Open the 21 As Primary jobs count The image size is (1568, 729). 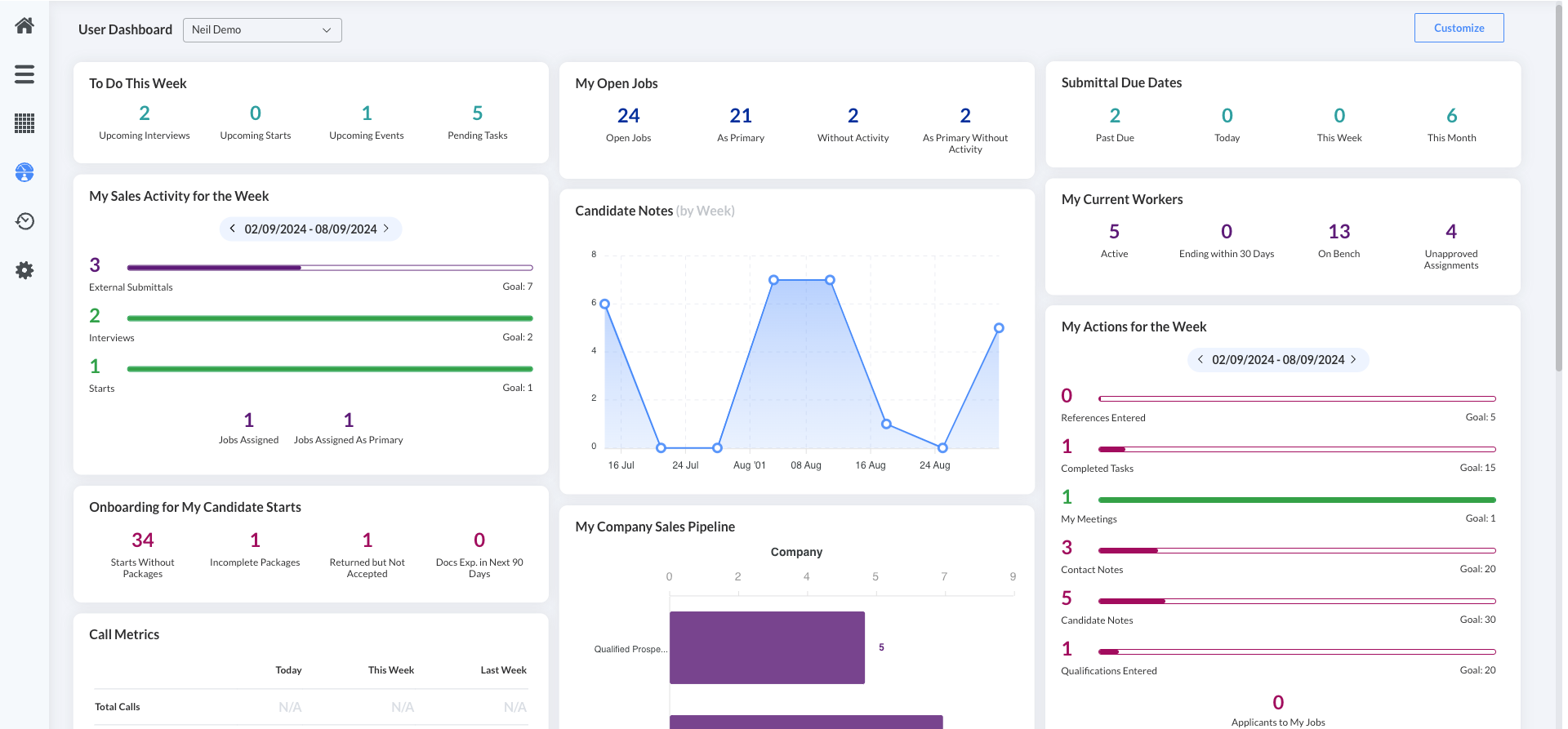point(741,116)
